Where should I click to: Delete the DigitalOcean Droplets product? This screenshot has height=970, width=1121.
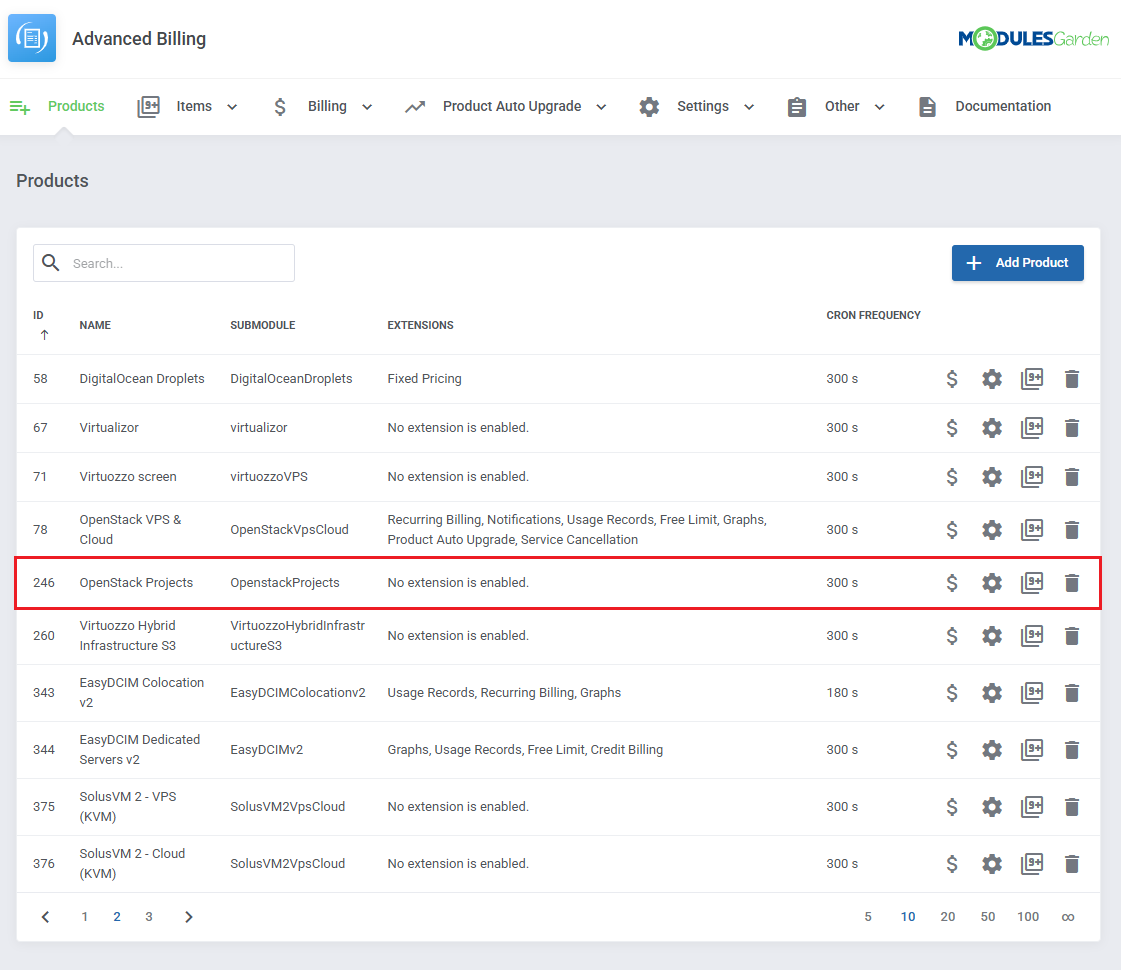pos(1072,379)
